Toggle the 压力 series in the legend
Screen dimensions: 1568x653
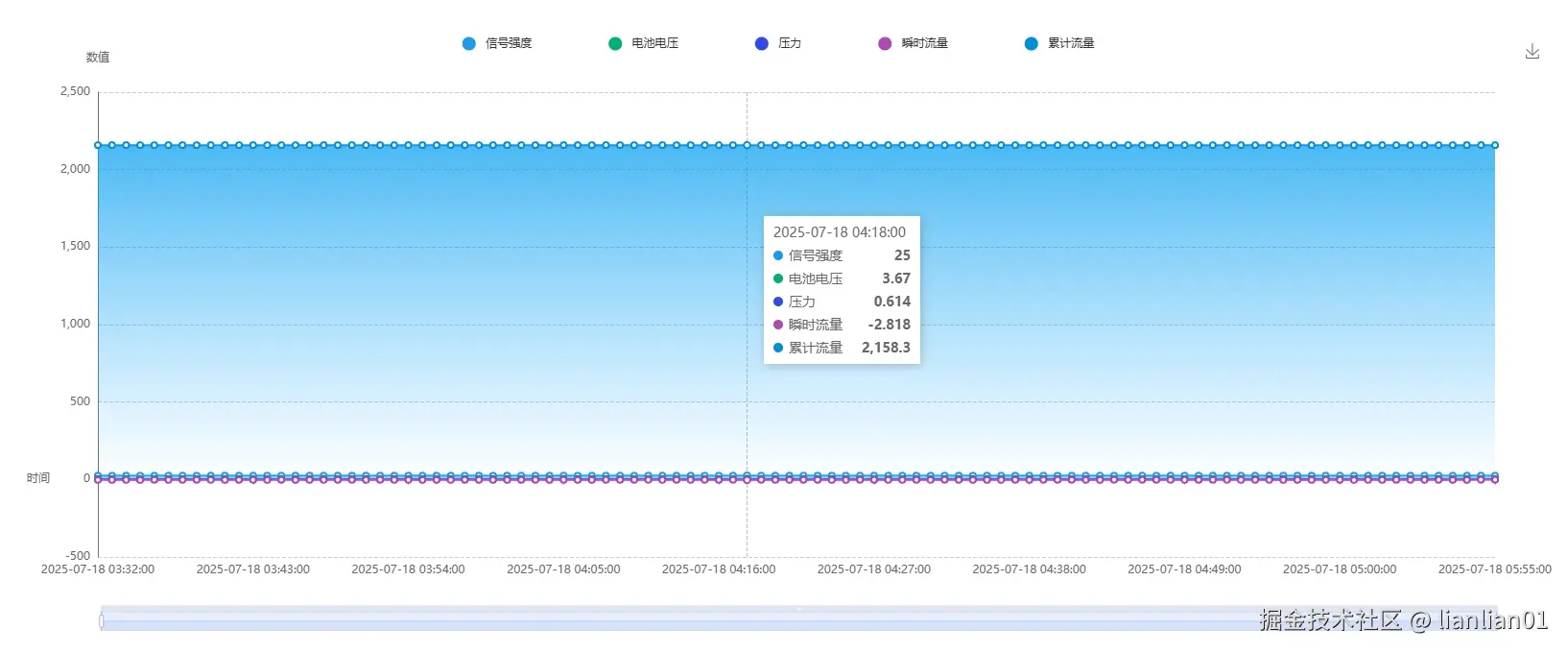[x=778, y=43]
